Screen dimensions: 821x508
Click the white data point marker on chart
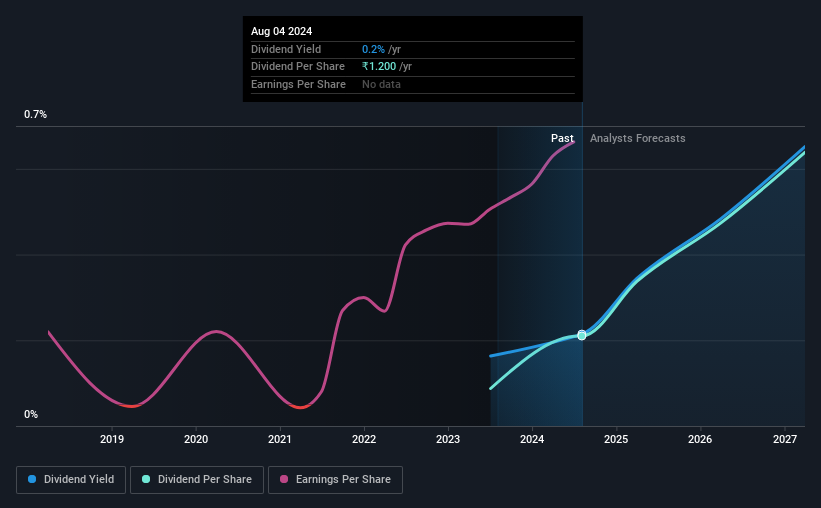coord(582,335)
